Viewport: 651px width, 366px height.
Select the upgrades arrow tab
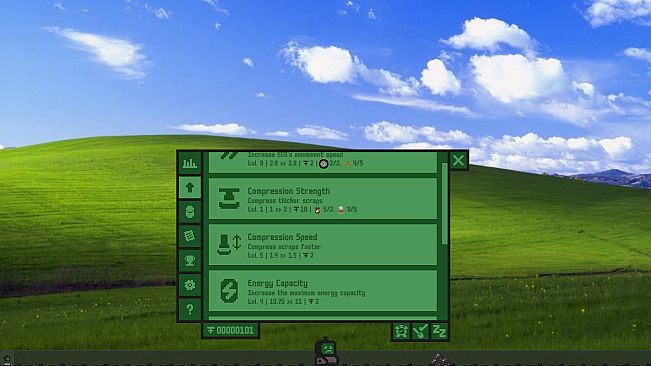coord(190,187)
